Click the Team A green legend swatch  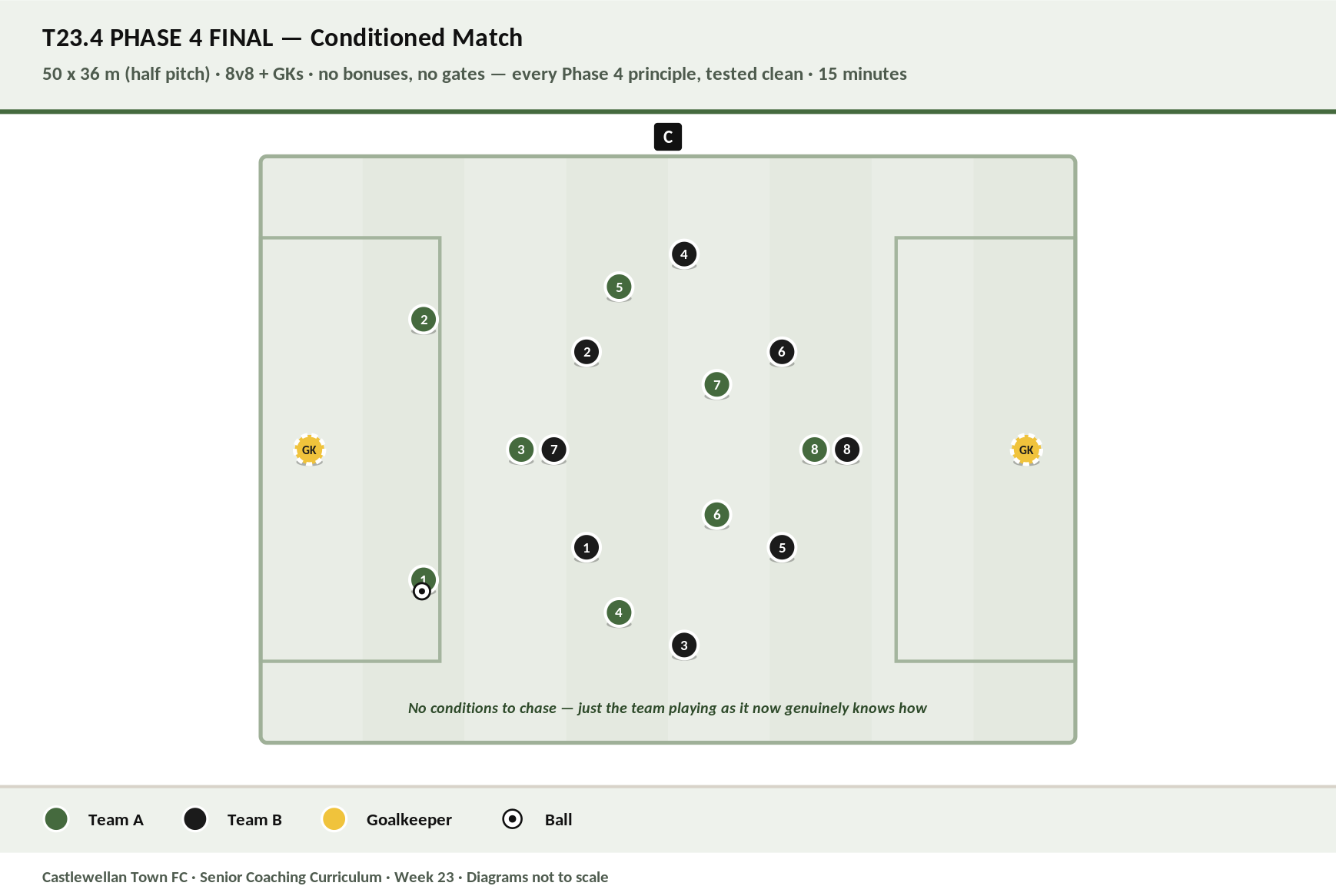click(x=56, y=819)
